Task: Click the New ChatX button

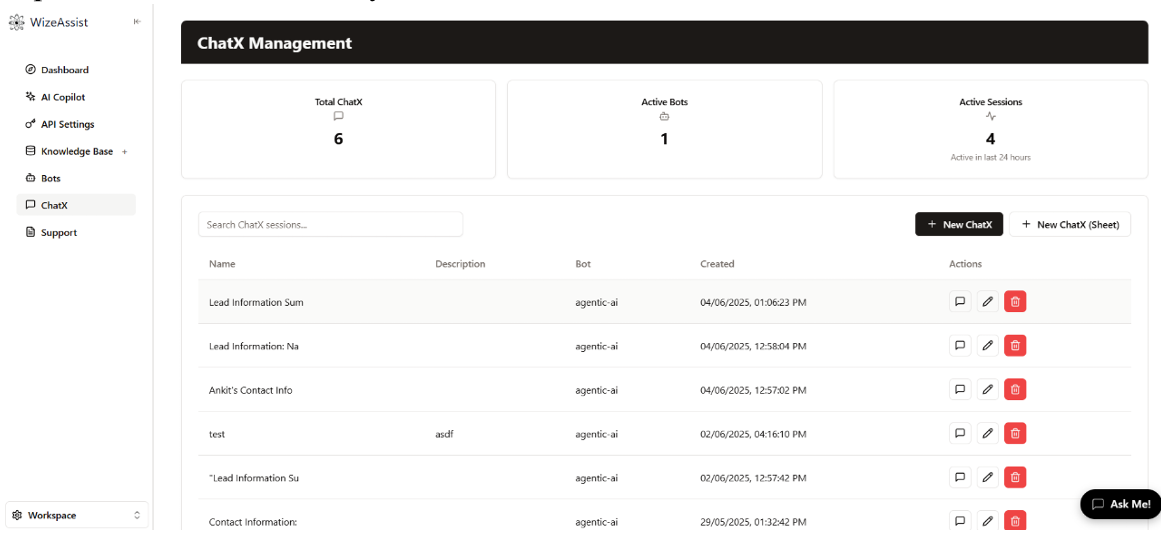Action: coord(958,225)
